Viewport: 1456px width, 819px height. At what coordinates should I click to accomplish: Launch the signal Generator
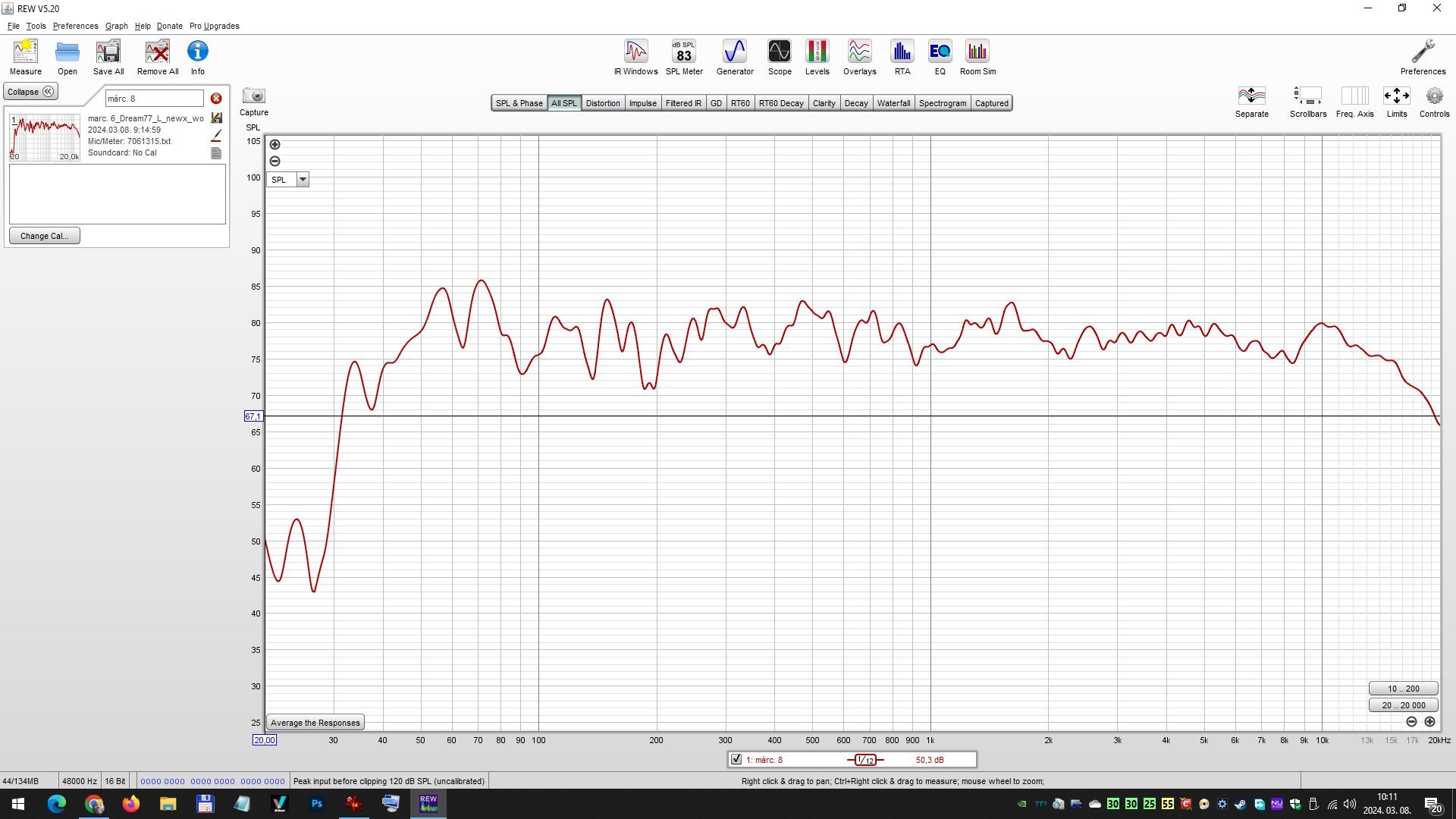tap(735, 58)
